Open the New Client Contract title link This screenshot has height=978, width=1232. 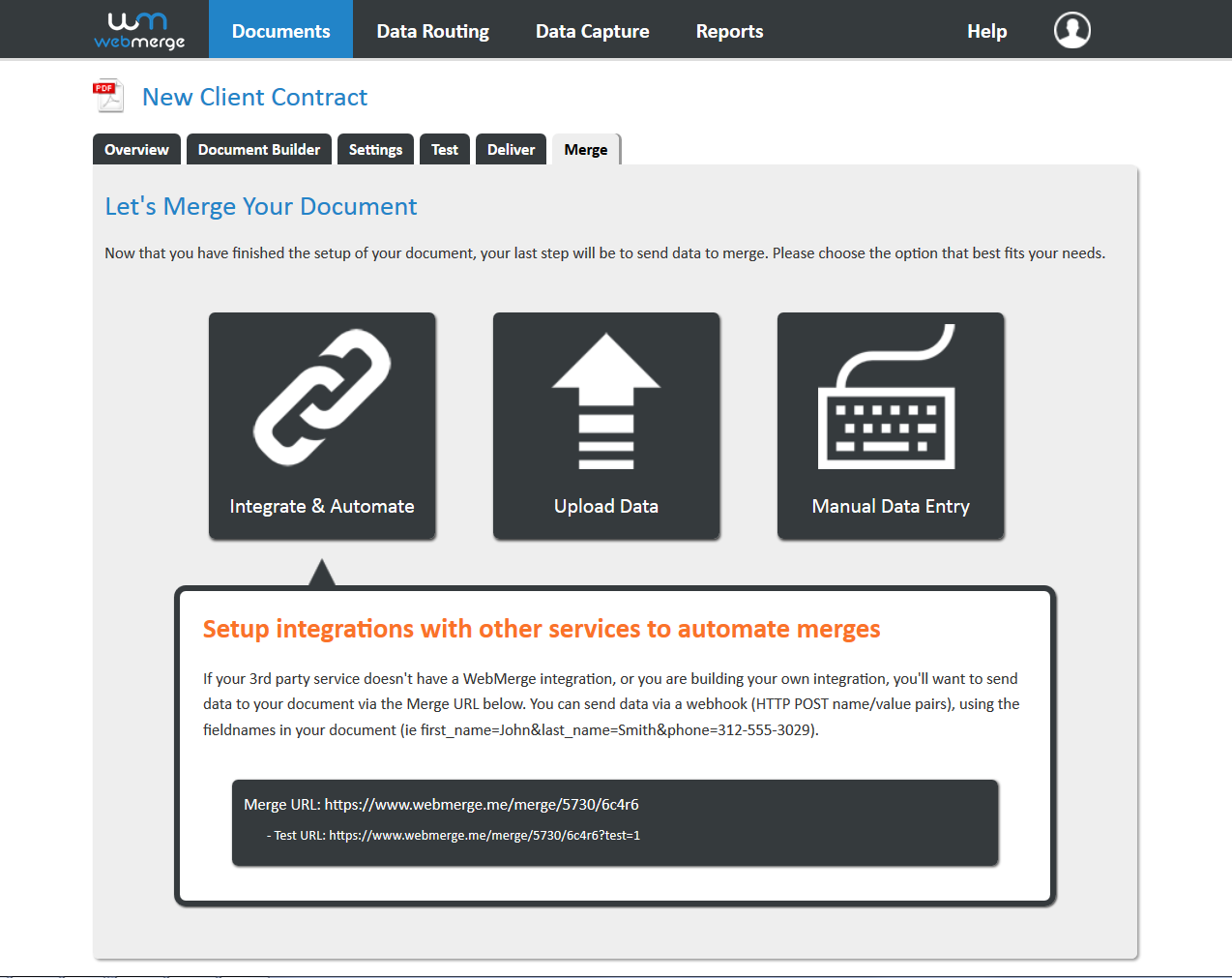254,97
